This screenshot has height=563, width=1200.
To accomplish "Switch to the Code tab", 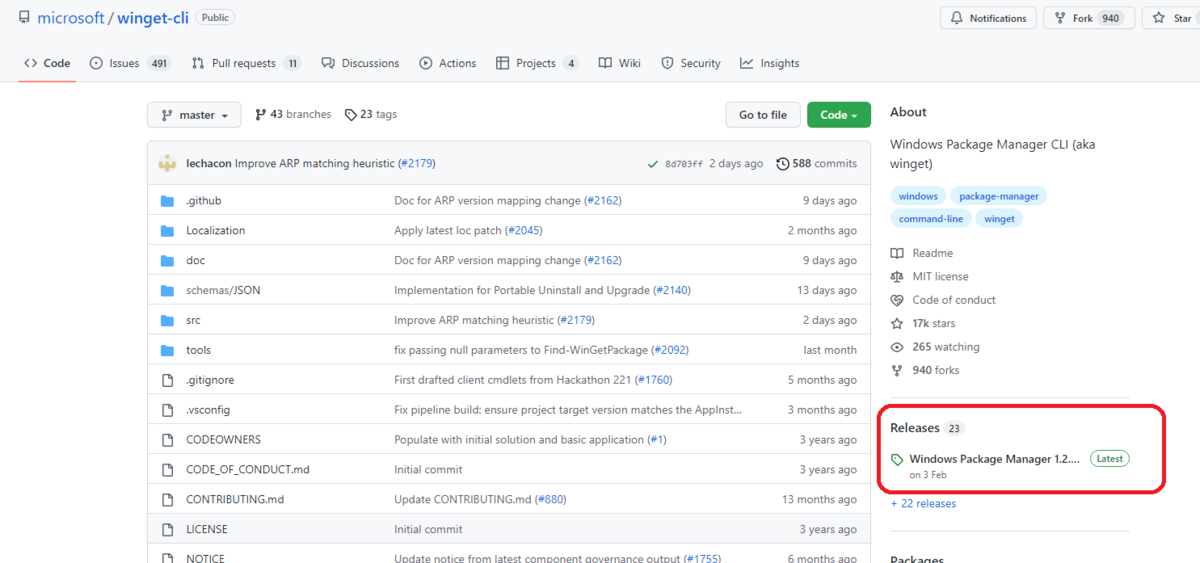I will [x=47, y=63].
